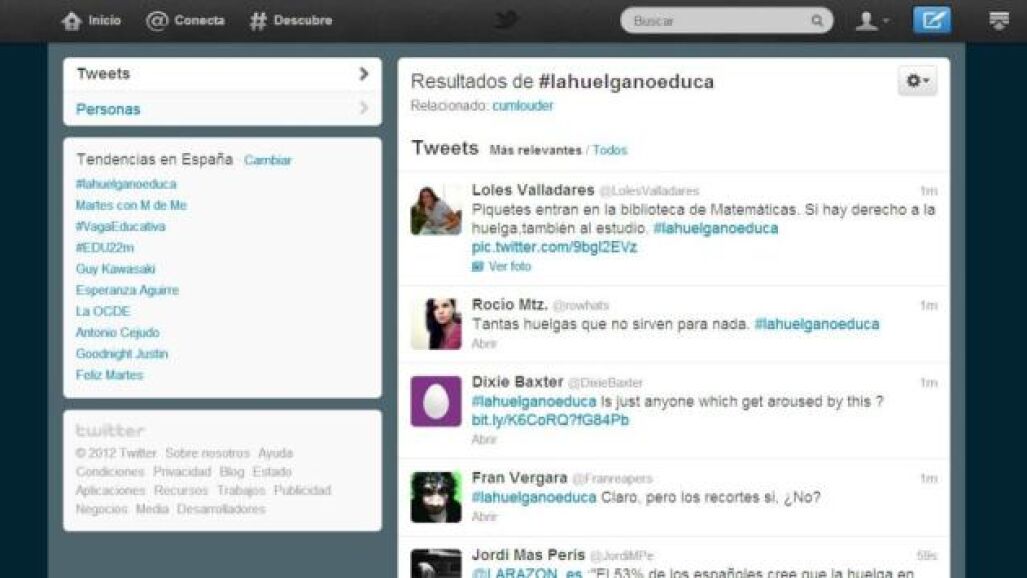Screen dimensions: 1027x578
Task: Compose a new tweet with blue button
Action: tap(931, 20)
